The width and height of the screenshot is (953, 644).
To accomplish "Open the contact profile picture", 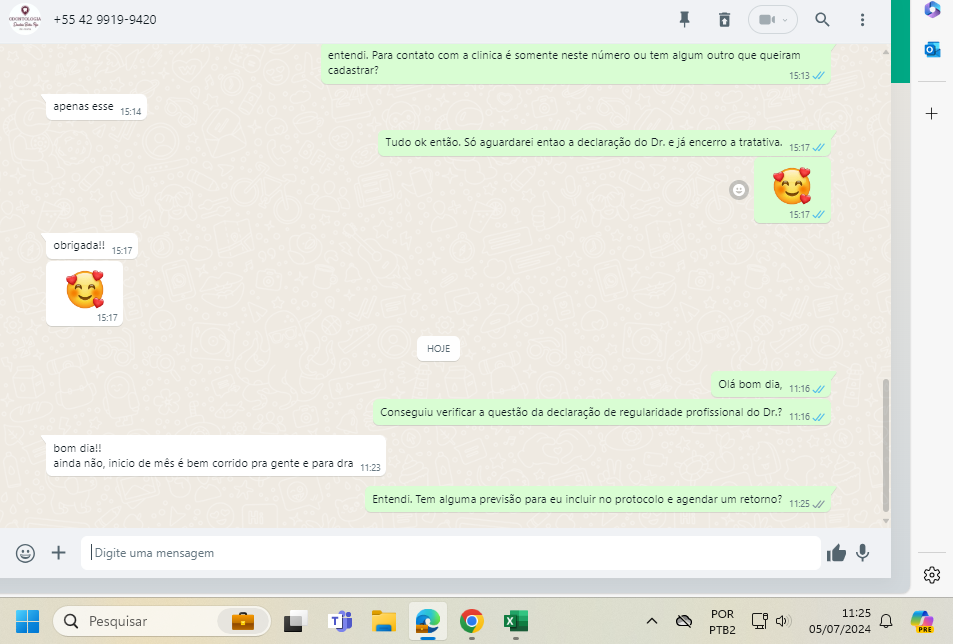I will pyautogui.click(x=25, y=19).
